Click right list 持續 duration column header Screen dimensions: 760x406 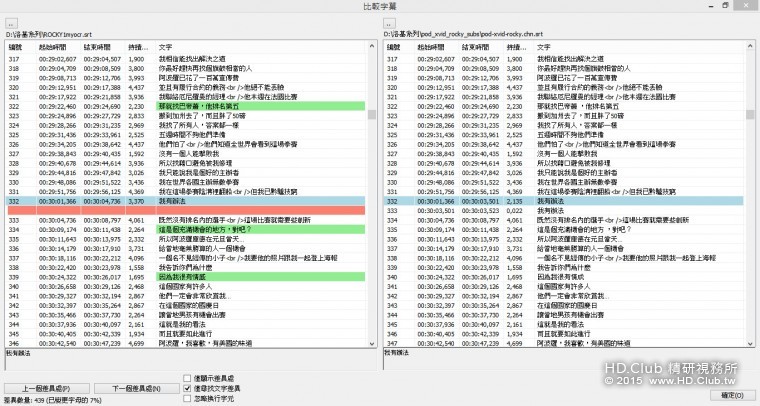pyautogui.click(x=519, y=47)
